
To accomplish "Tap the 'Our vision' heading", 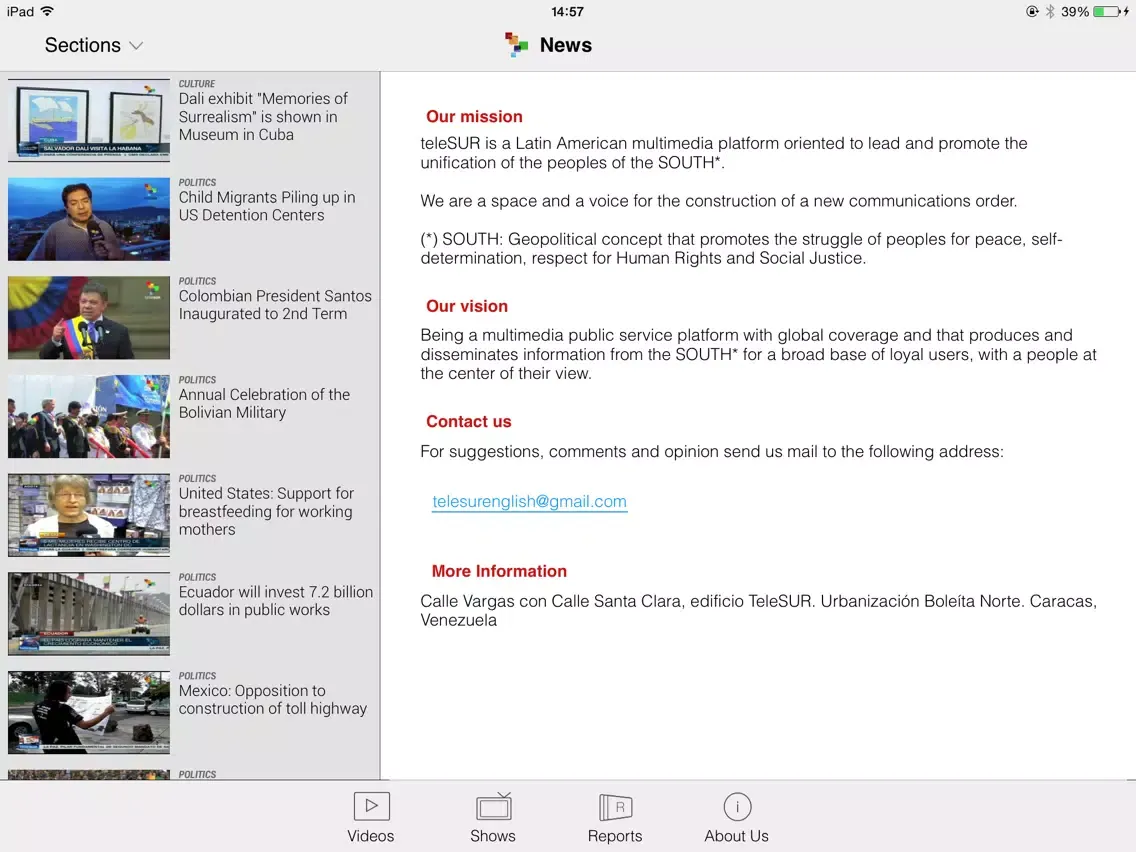I will pos(467,306).
